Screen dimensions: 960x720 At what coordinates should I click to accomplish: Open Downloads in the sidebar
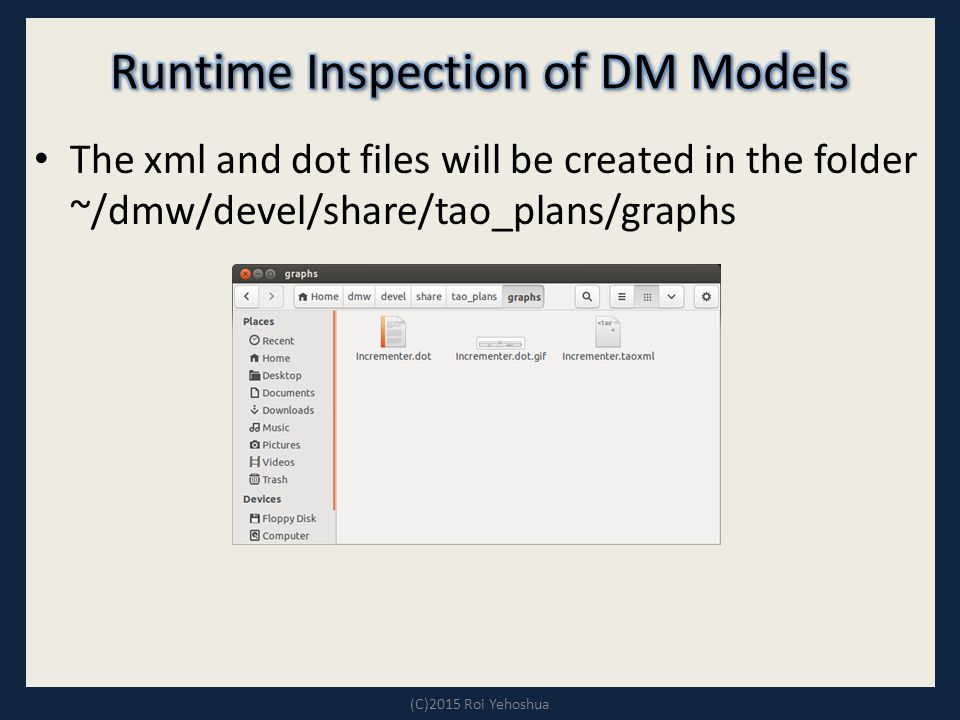pyautogui.click(x=282, y=410)
